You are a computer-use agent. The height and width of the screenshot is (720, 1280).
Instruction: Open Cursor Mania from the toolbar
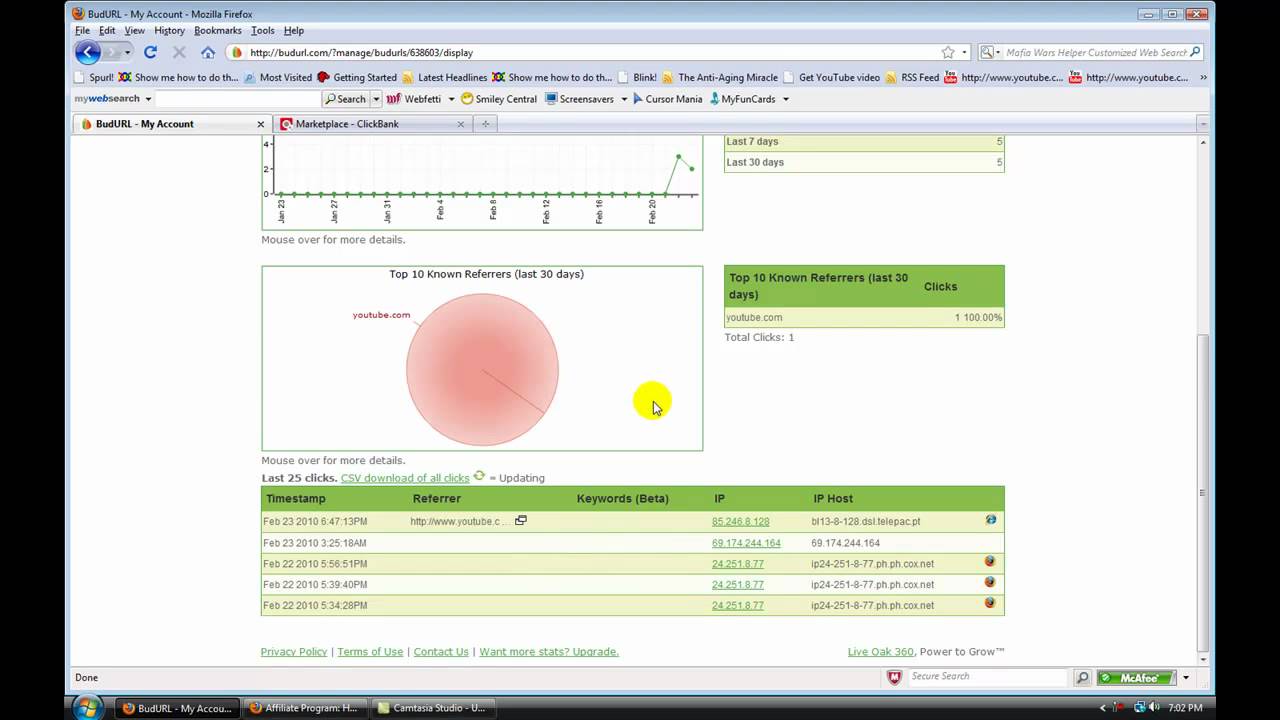click(667, 99)
